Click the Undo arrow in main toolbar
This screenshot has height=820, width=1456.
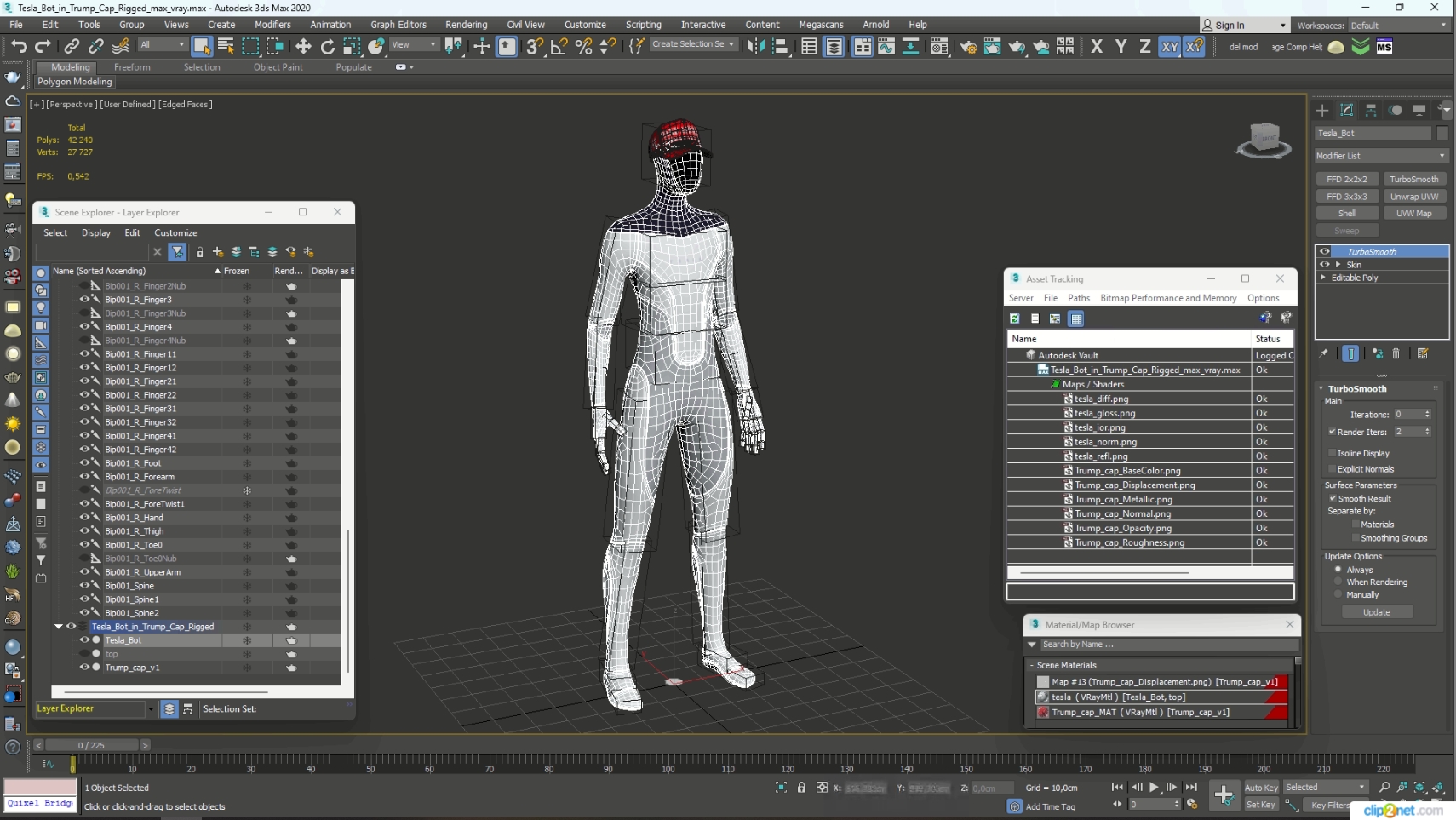pos(19,46)
